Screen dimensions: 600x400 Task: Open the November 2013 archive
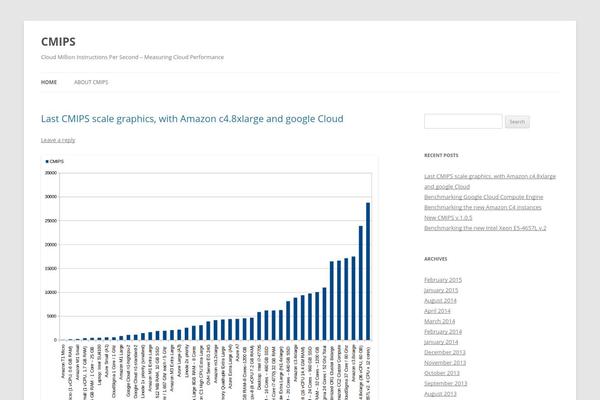[445, 363]
